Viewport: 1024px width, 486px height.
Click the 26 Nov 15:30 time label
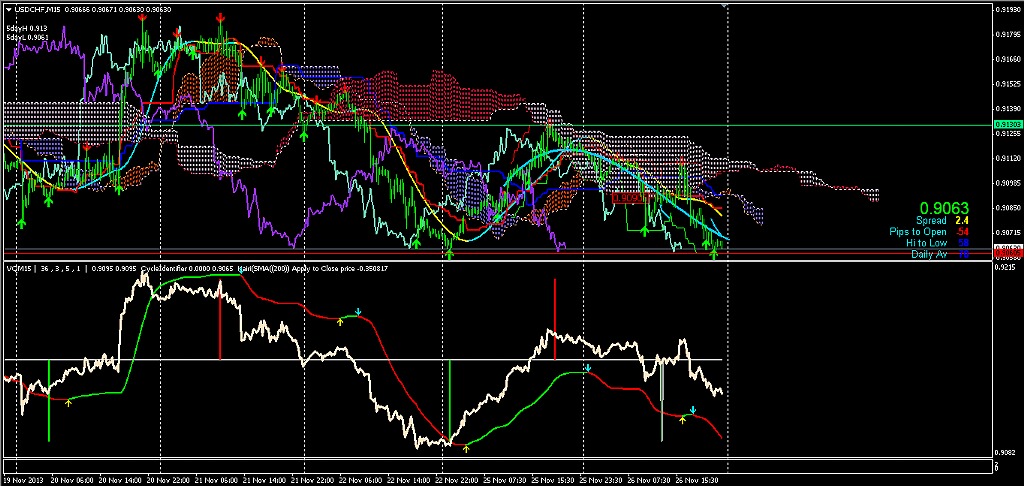(x=697, y=479)
